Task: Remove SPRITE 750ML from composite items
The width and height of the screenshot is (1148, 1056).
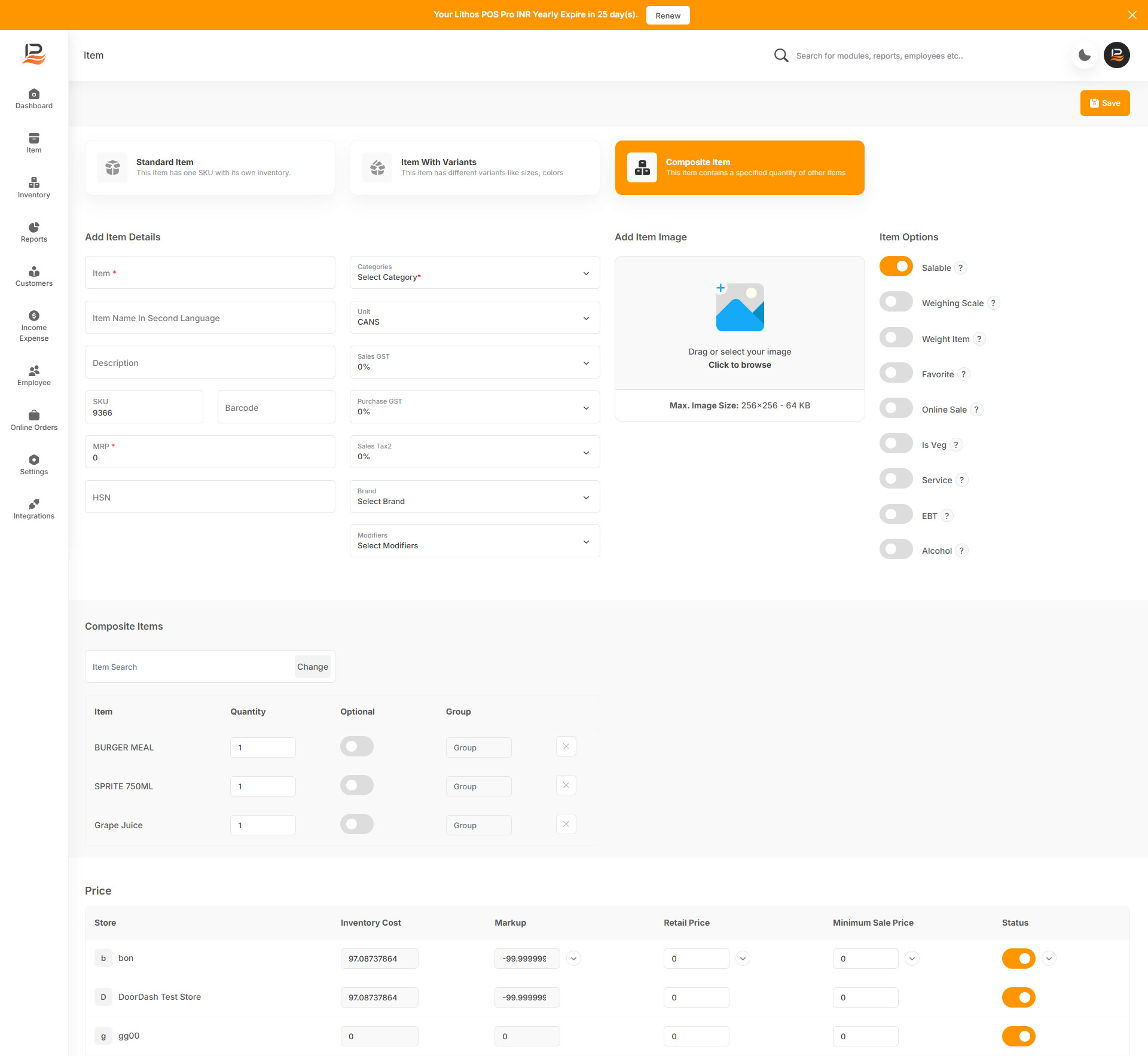Action: coord(566,785)
